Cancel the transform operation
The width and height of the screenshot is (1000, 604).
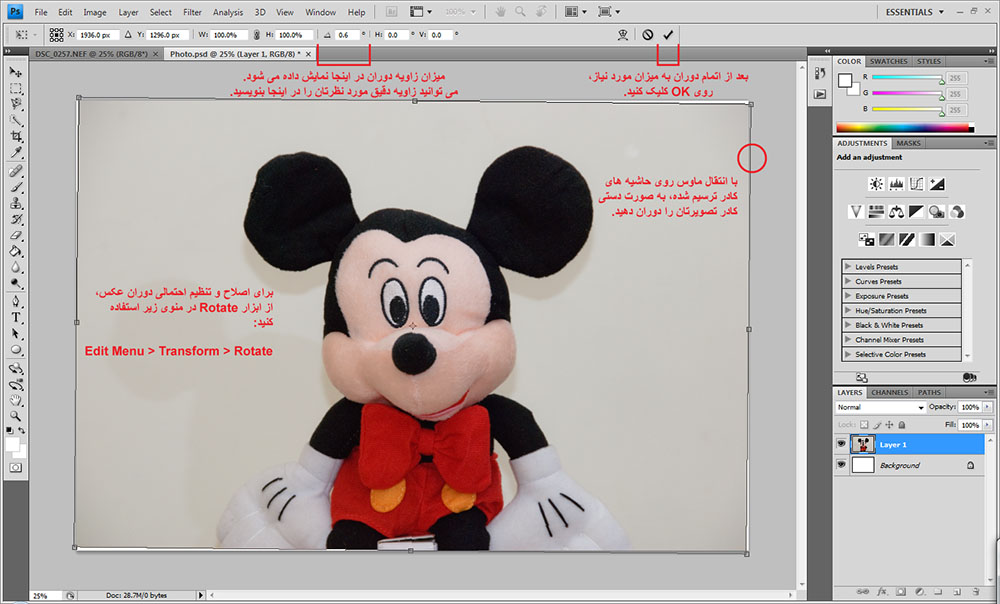click(x=648, y=34)
